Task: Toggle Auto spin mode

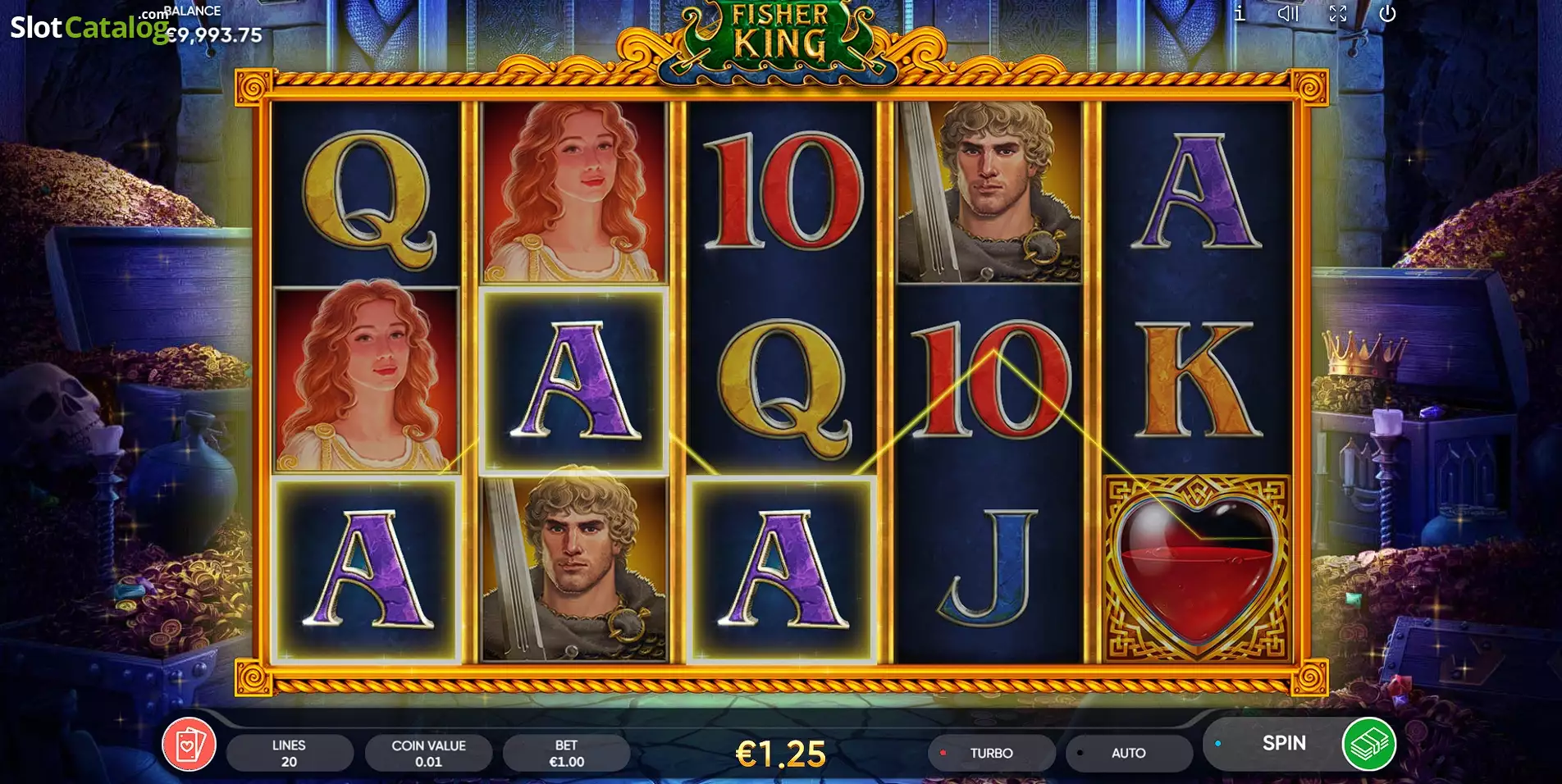Action: pyautogui.click(x=1129, y=753)
